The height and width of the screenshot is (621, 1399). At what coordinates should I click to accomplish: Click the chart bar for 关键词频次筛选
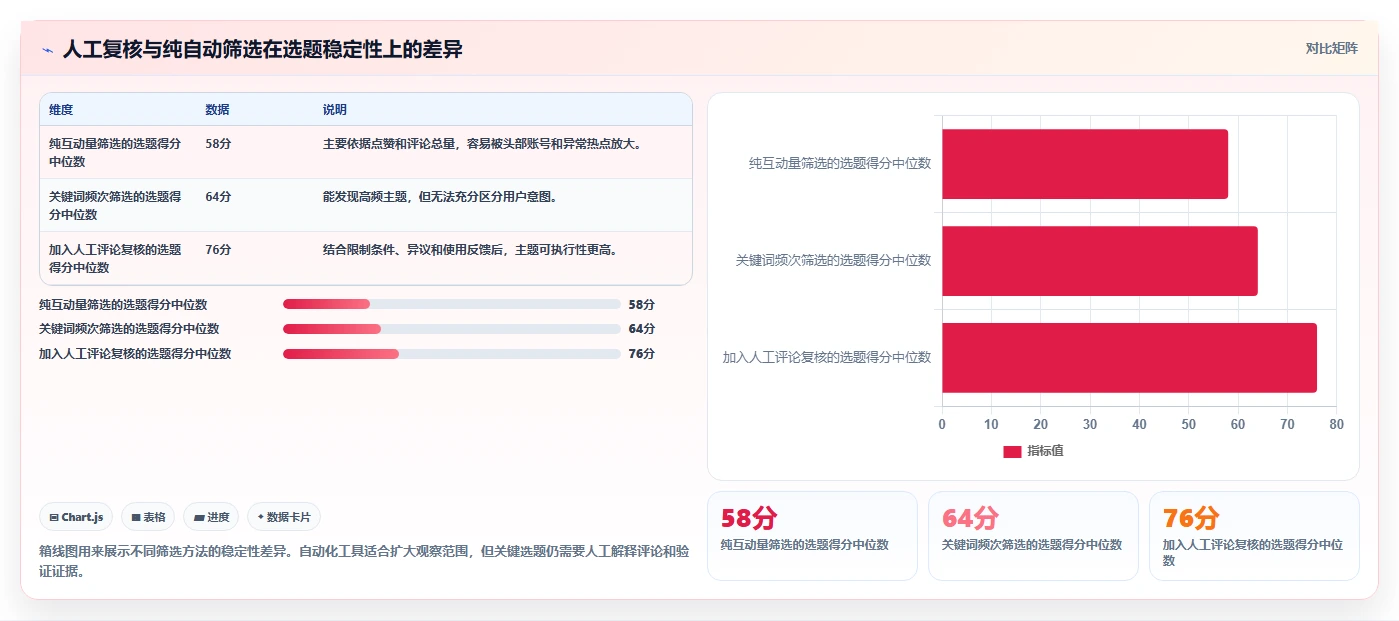(1100, 261)
